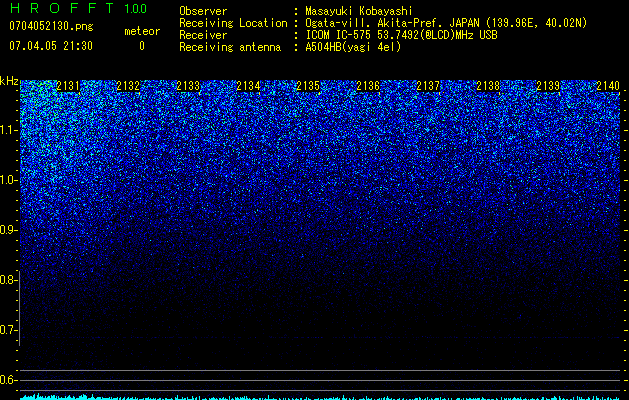Click observer name Masayuki Kobayashi
The image size is (629, 400).
(359, 11)
